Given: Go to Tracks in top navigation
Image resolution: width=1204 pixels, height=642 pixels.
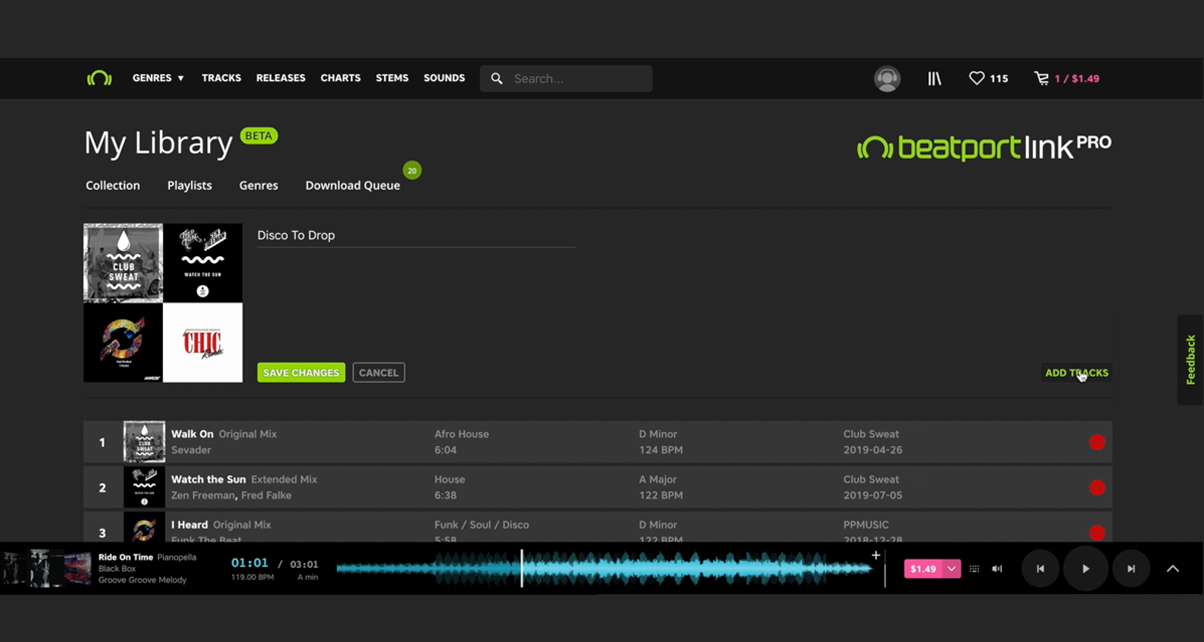Looking at the screenshot, I should (x=221, y=78).
